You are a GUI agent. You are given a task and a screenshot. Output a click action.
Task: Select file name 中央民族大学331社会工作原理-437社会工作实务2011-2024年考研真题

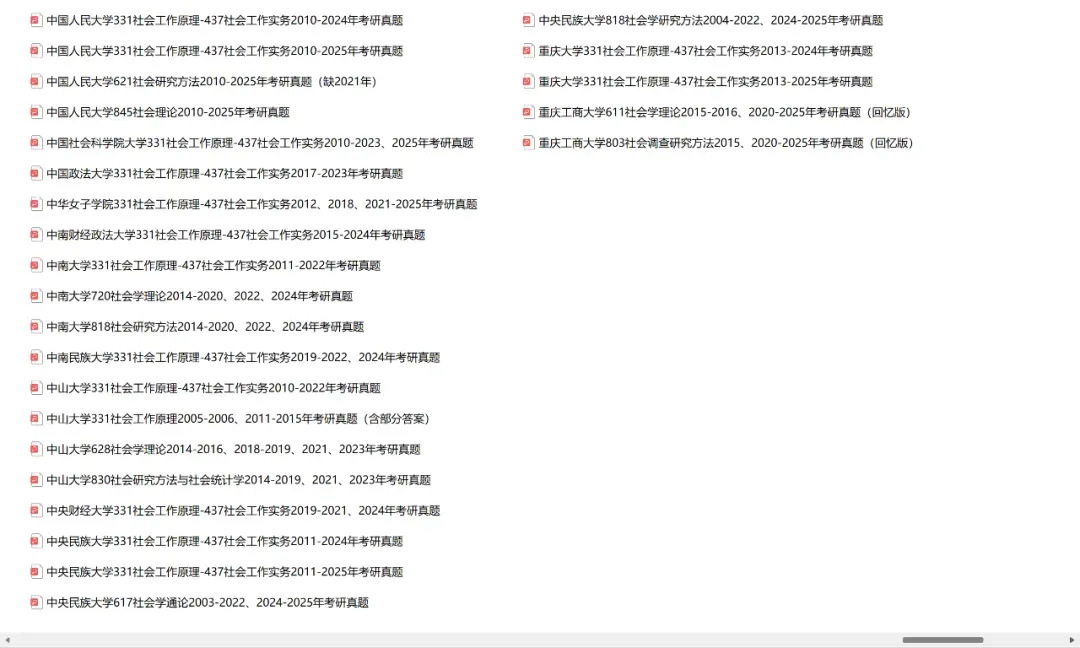(x=225, y=541)
